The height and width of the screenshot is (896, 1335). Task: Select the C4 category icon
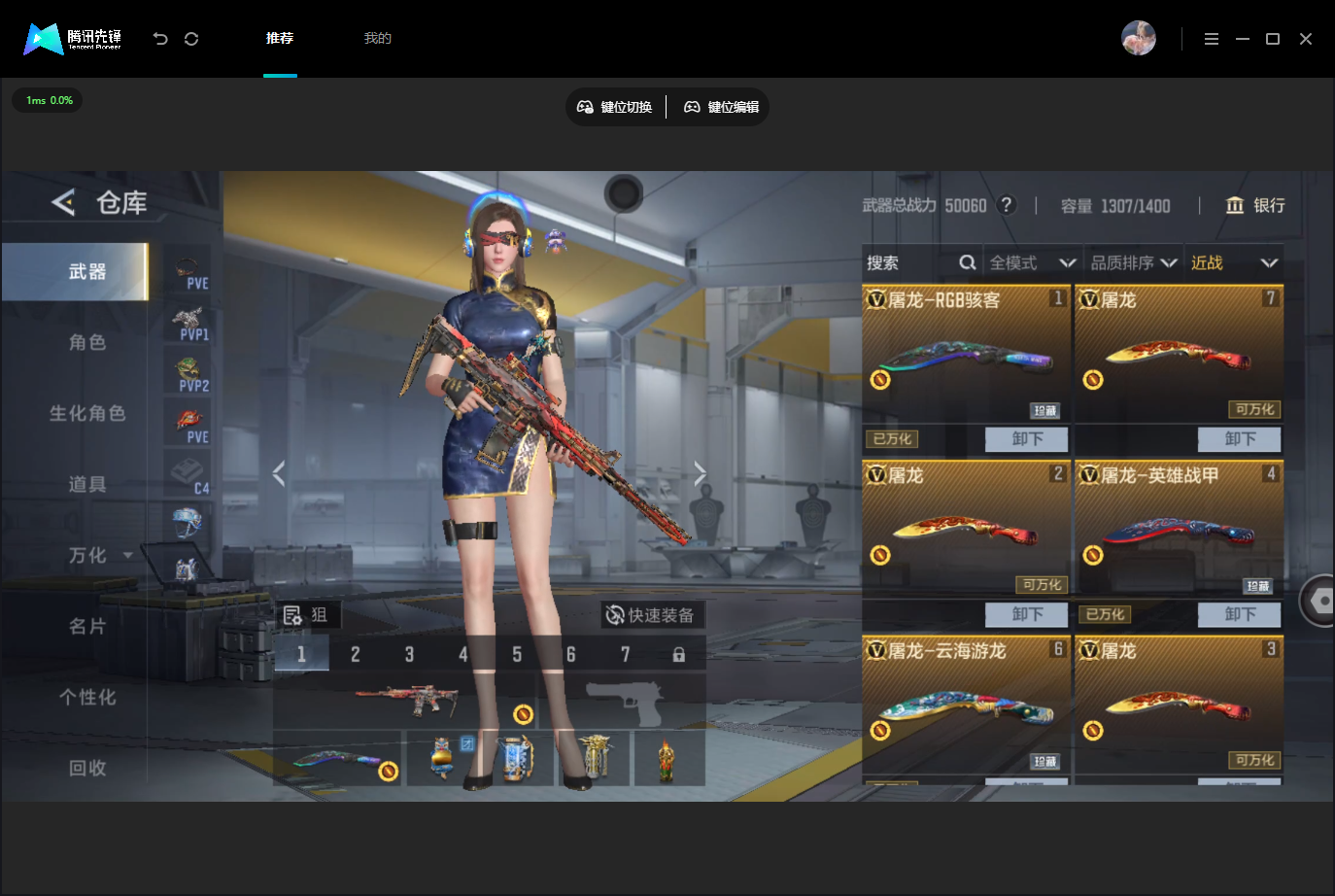click(189, 476)
